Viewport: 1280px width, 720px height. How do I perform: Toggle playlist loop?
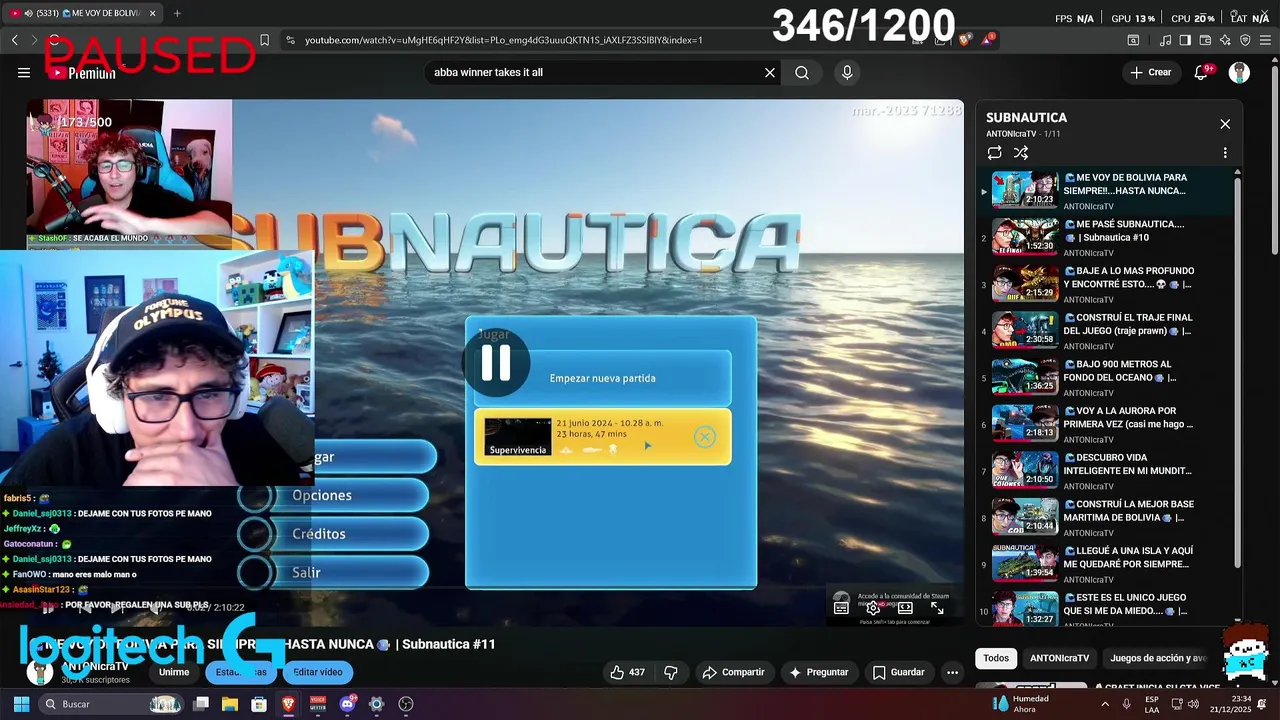point(994,153)
